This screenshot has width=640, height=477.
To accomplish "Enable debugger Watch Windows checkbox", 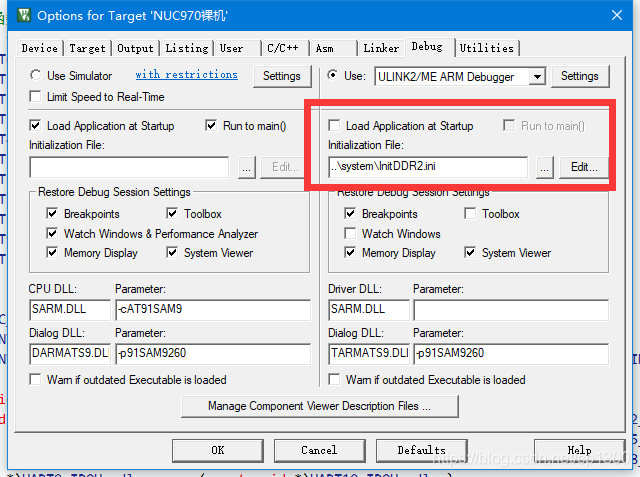I will (x=350, y=233).
